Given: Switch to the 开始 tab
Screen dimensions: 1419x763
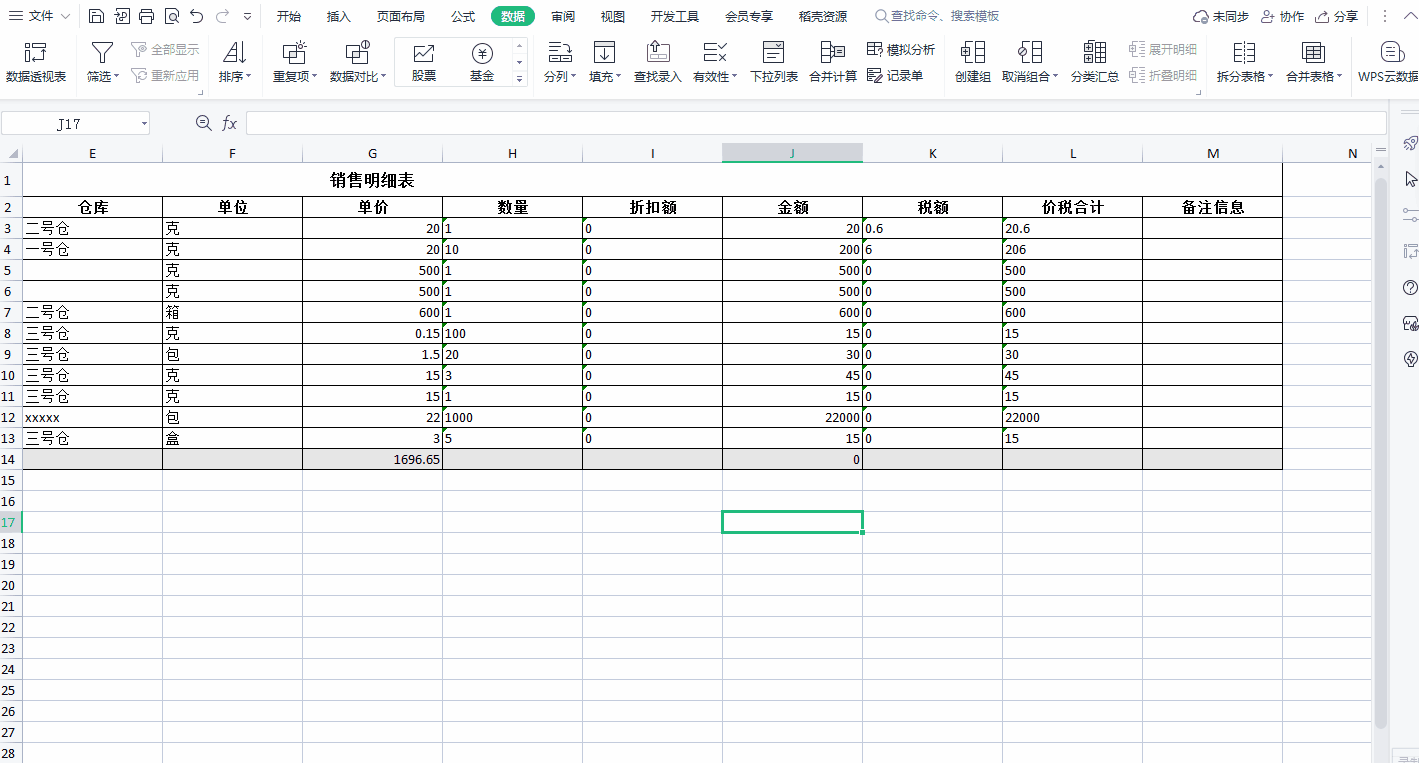Looking at the screenshot, I should (289, 16).
